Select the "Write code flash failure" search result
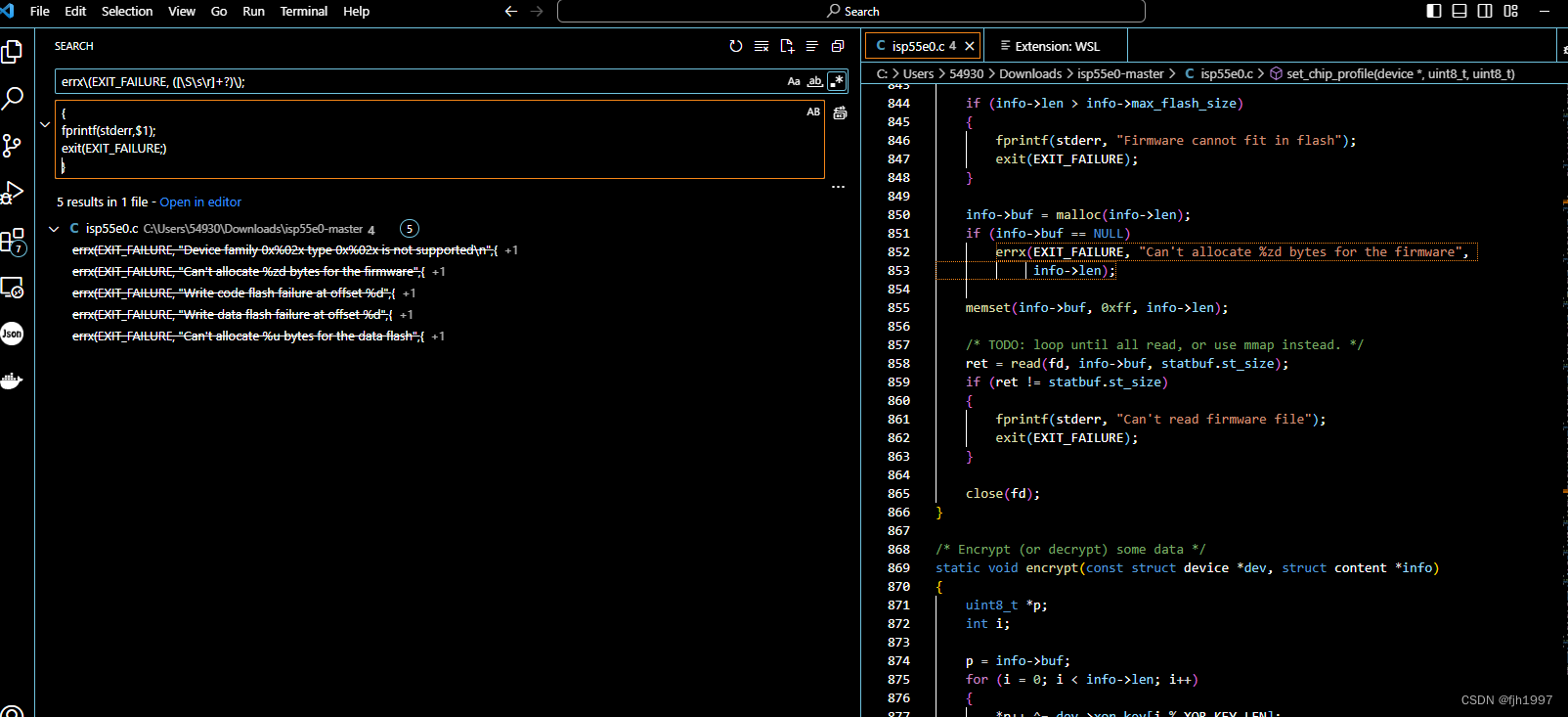1568x717 pixels. tap(233, 293)
